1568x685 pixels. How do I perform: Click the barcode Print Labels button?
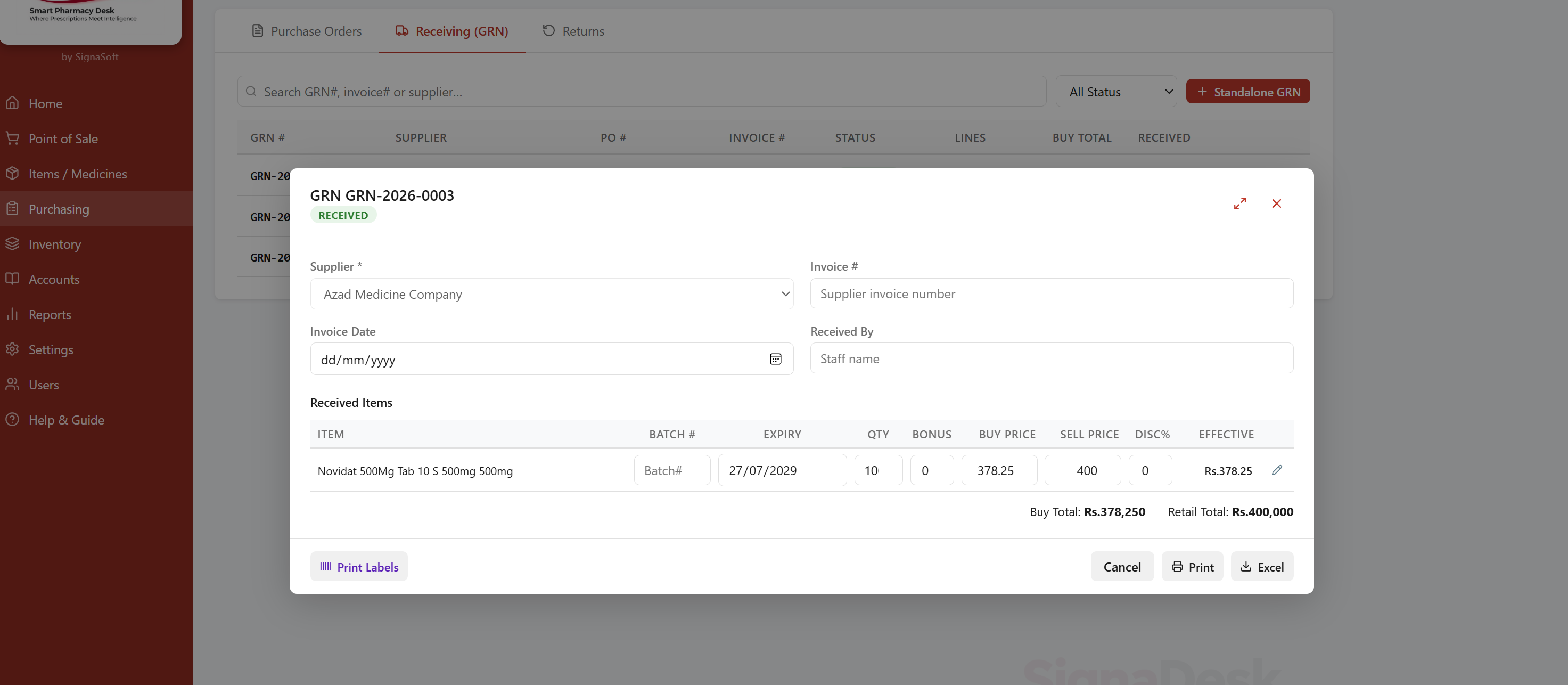pyautogui.click(x=358, y=567)
